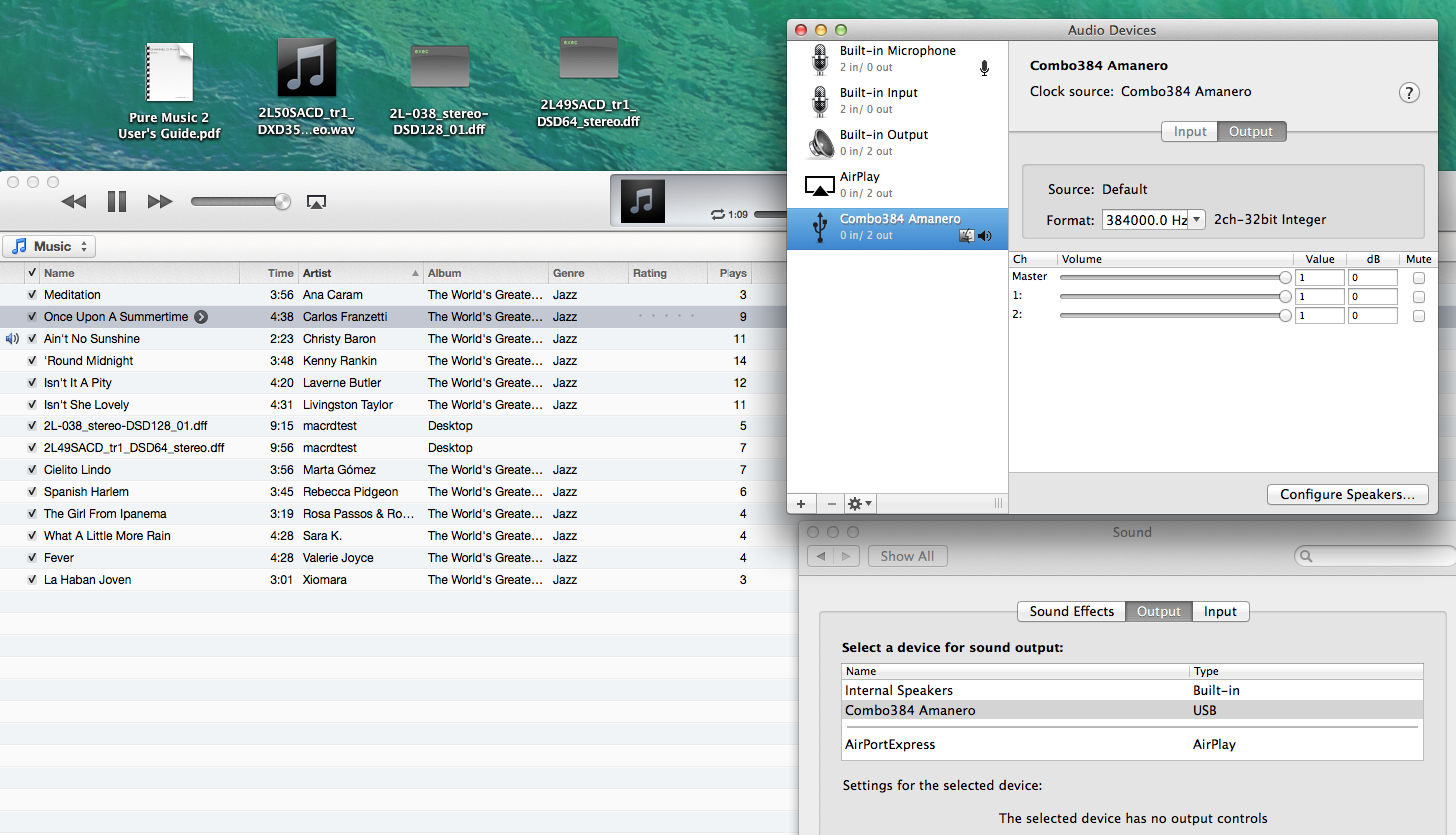Click the album artwork thumbnail in iTunes
Image resolution: width=1456 pixels, height=835 pixels.
[643, 201]
